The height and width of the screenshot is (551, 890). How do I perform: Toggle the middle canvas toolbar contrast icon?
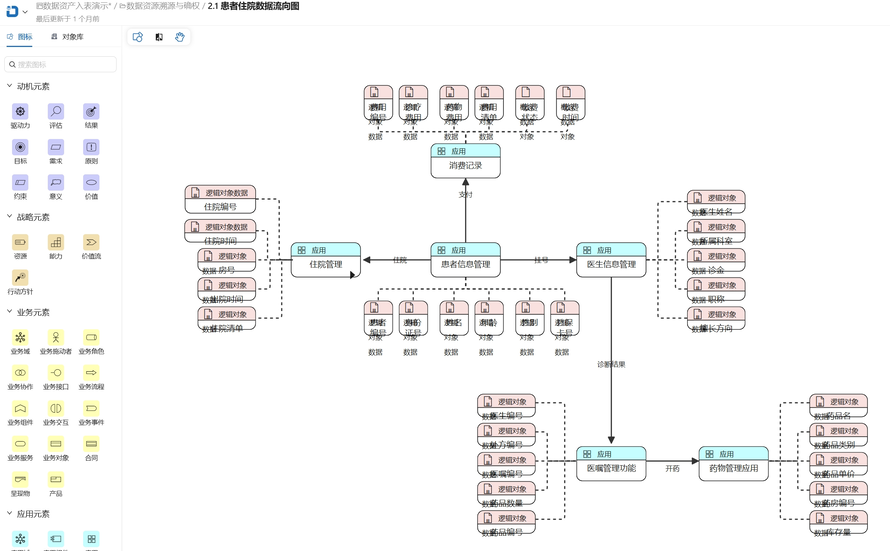159,37
